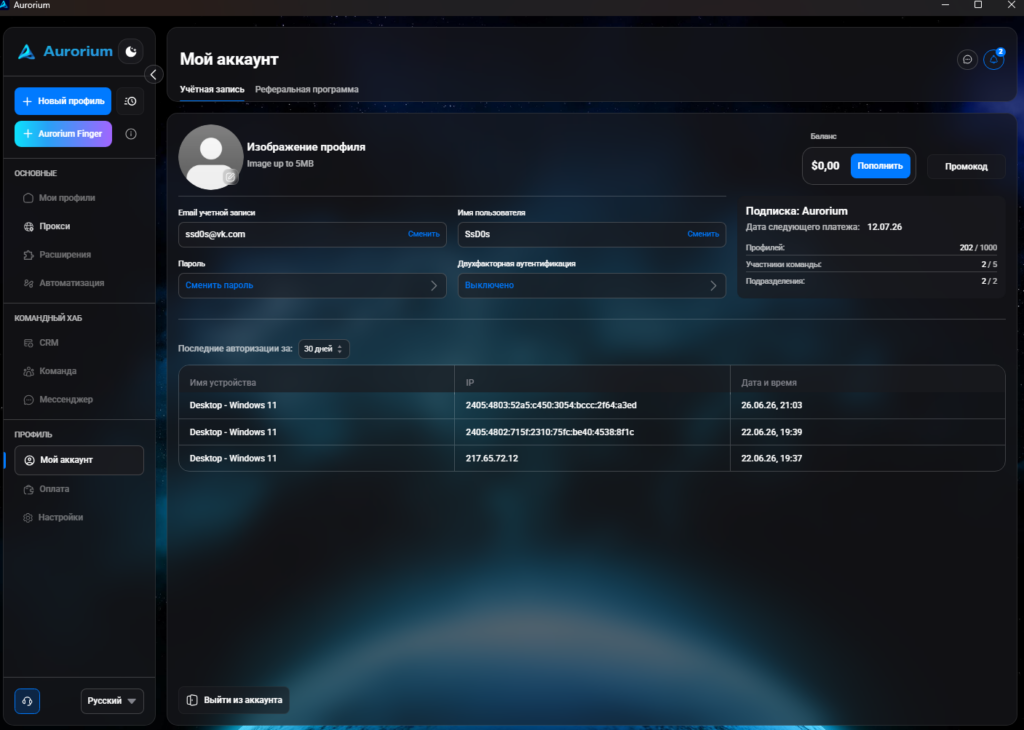Click the IP column header

pos(470,383)
